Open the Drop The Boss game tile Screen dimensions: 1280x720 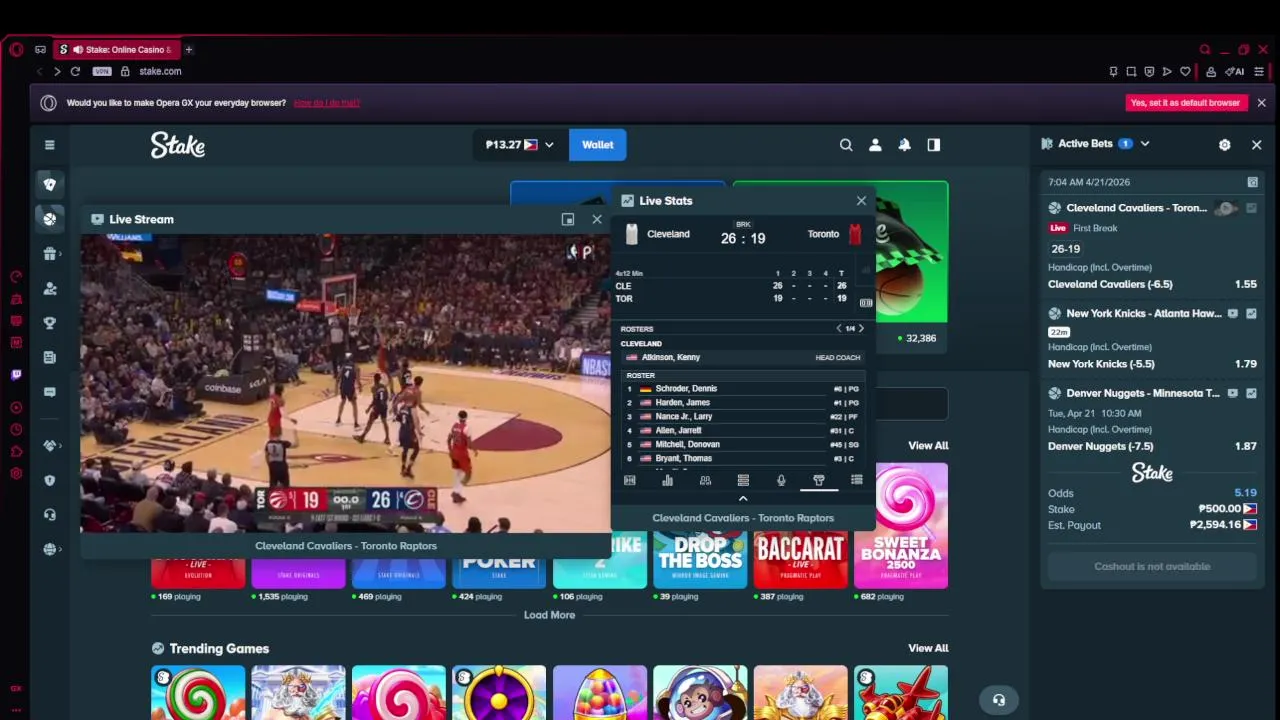click(x=700, y=560)
